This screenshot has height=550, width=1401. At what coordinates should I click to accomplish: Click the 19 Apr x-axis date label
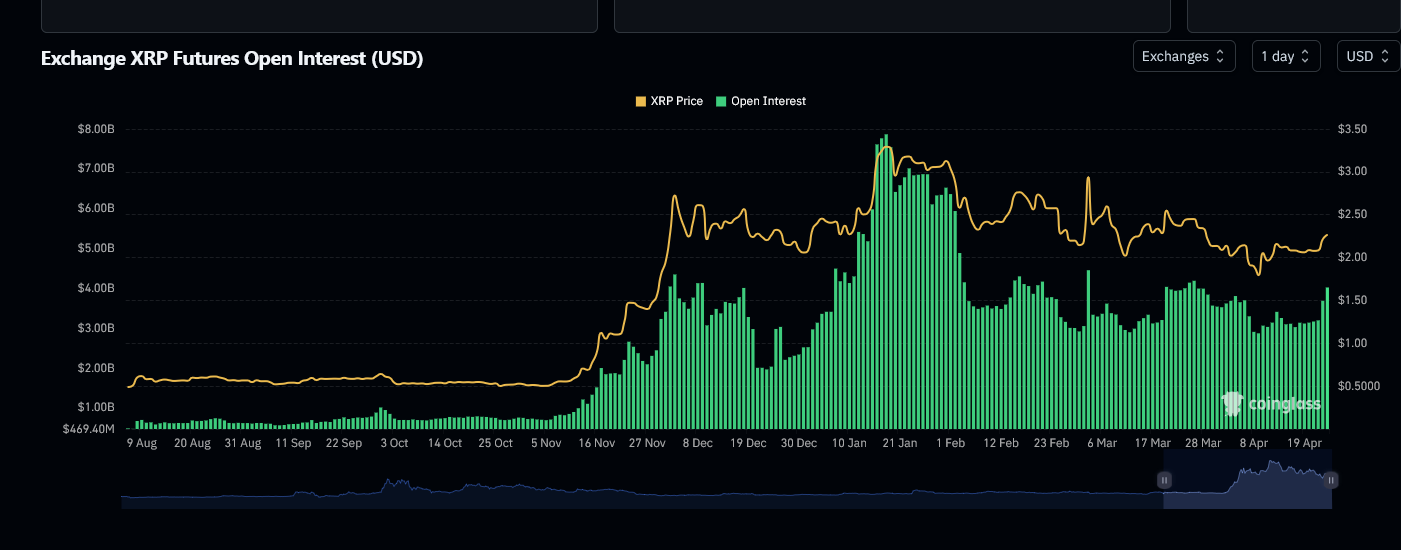coord(1305,443)
